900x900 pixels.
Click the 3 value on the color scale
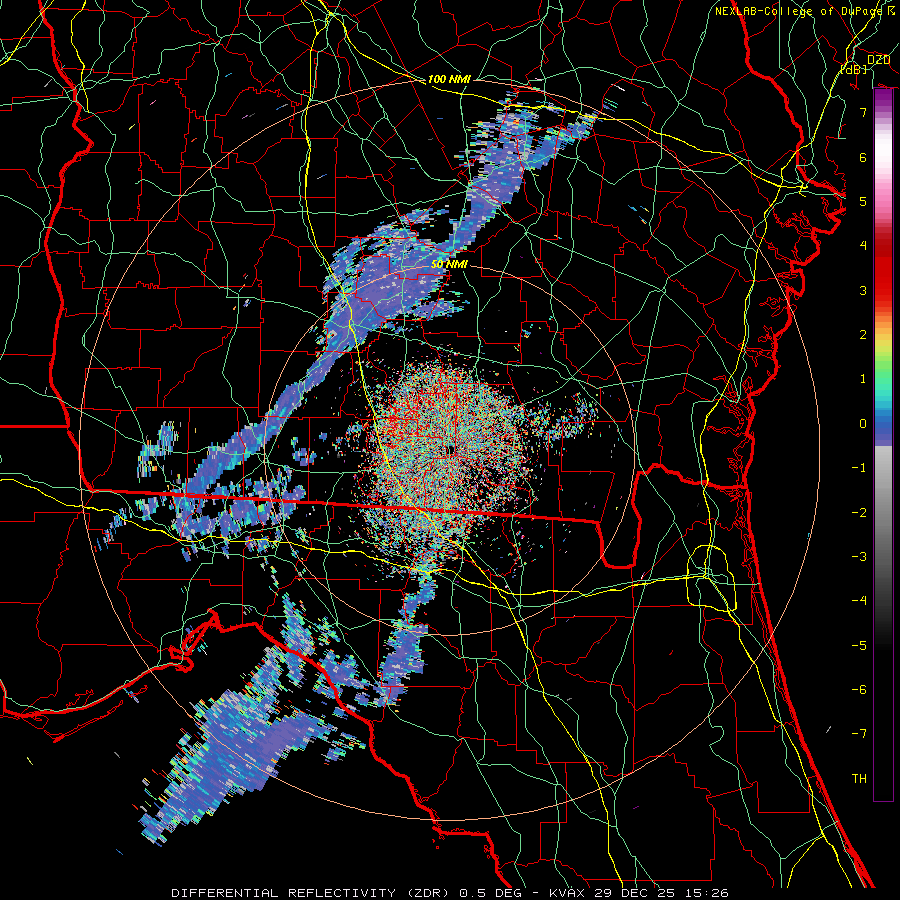[x=863, y=290]
